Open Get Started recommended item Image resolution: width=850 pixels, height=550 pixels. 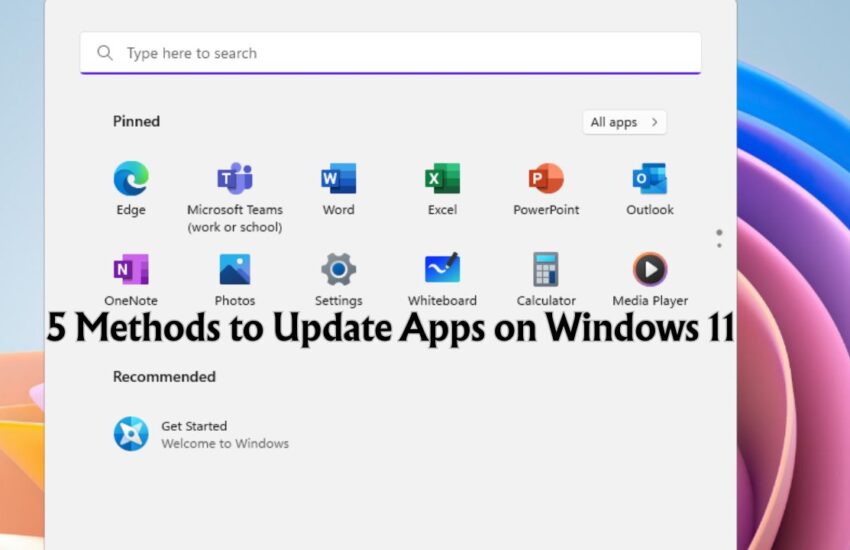point(201,434)
